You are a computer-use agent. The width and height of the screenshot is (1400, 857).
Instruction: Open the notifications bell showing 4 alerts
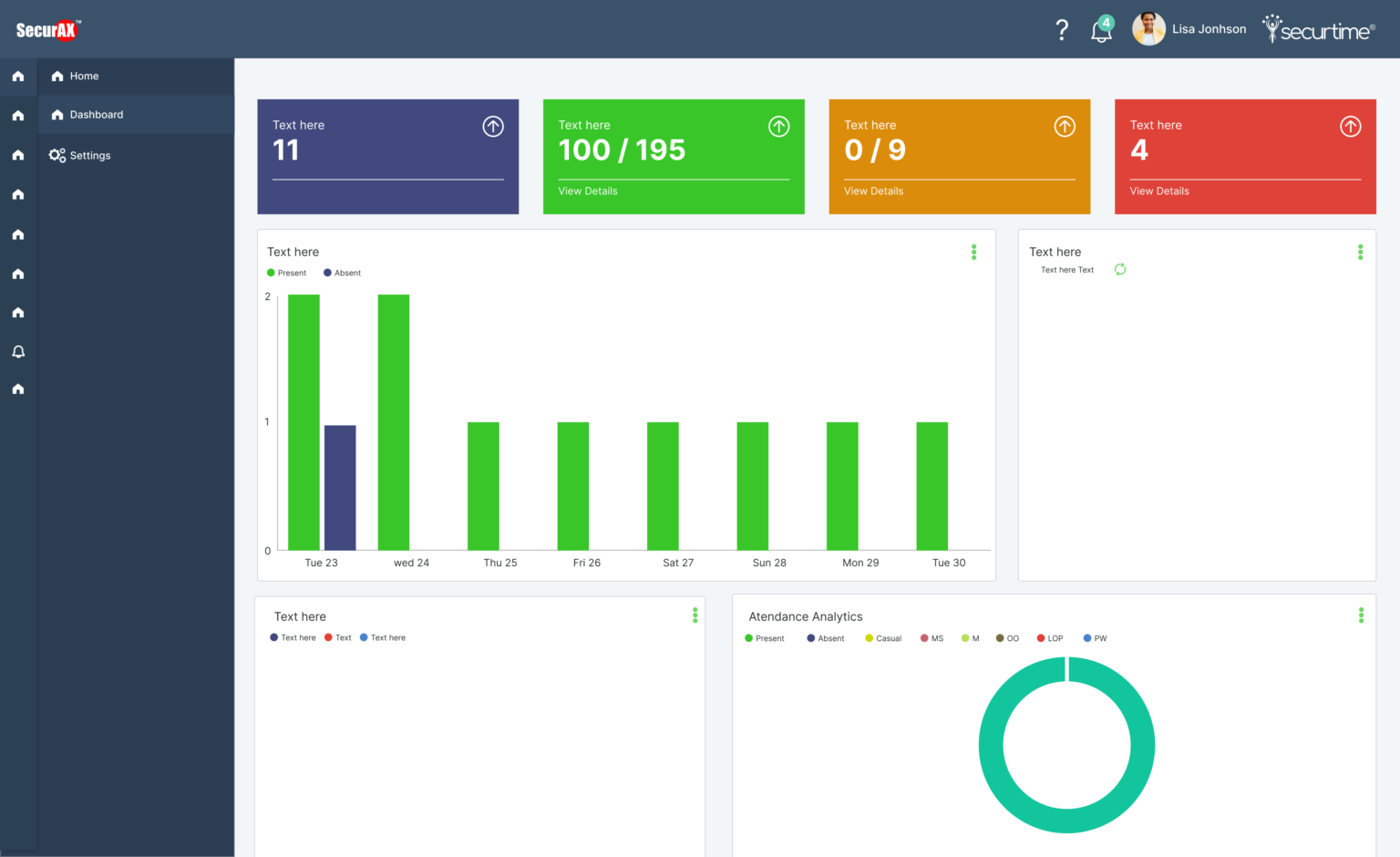pos(1101,30)
